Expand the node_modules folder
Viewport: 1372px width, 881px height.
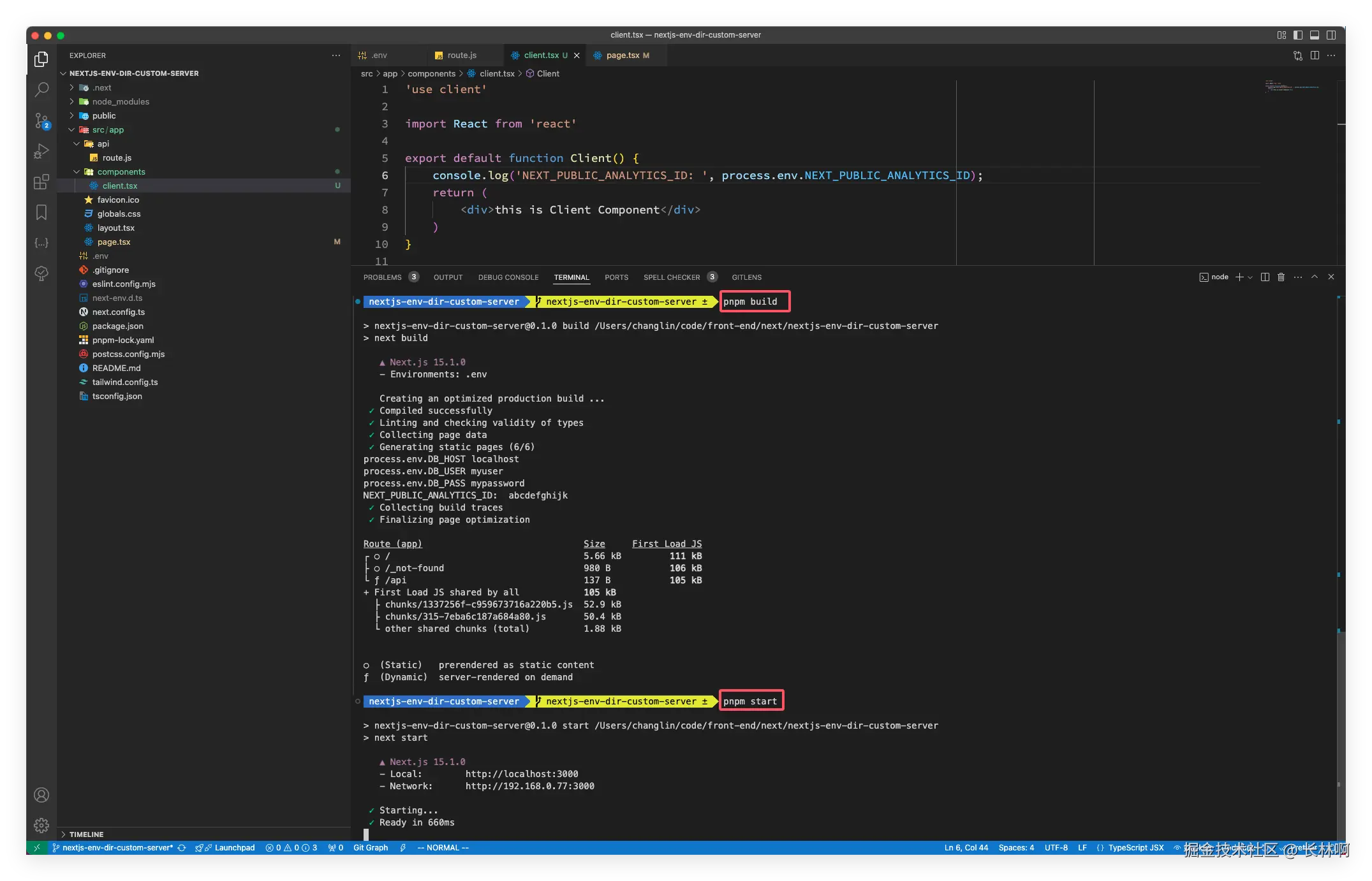[x=120, y=101]
